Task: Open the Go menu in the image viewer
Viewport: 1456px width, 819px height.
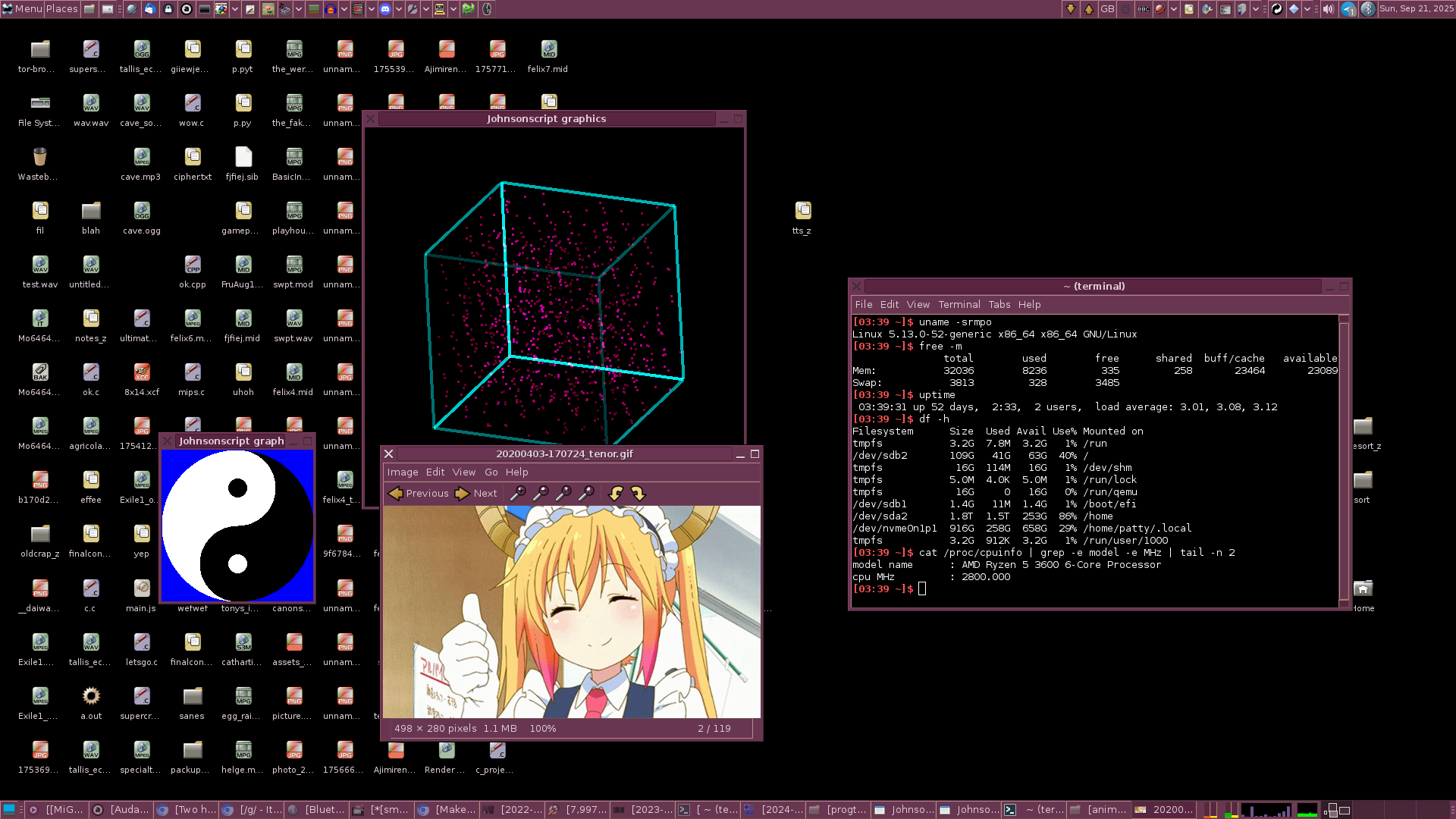Action: click(491, 472)
